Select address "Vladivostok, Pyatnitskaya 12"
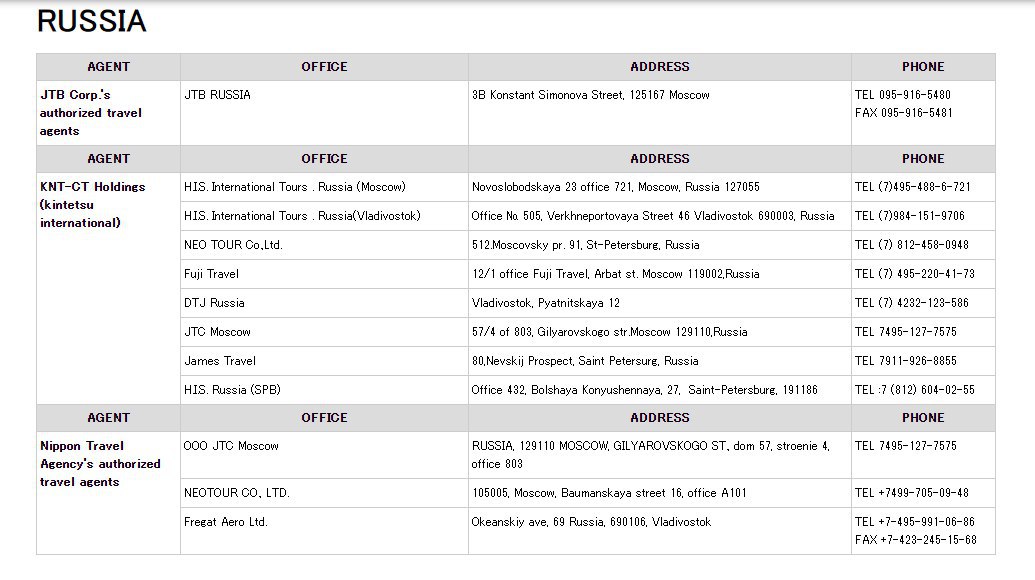1035x580 pixels. 546,304
